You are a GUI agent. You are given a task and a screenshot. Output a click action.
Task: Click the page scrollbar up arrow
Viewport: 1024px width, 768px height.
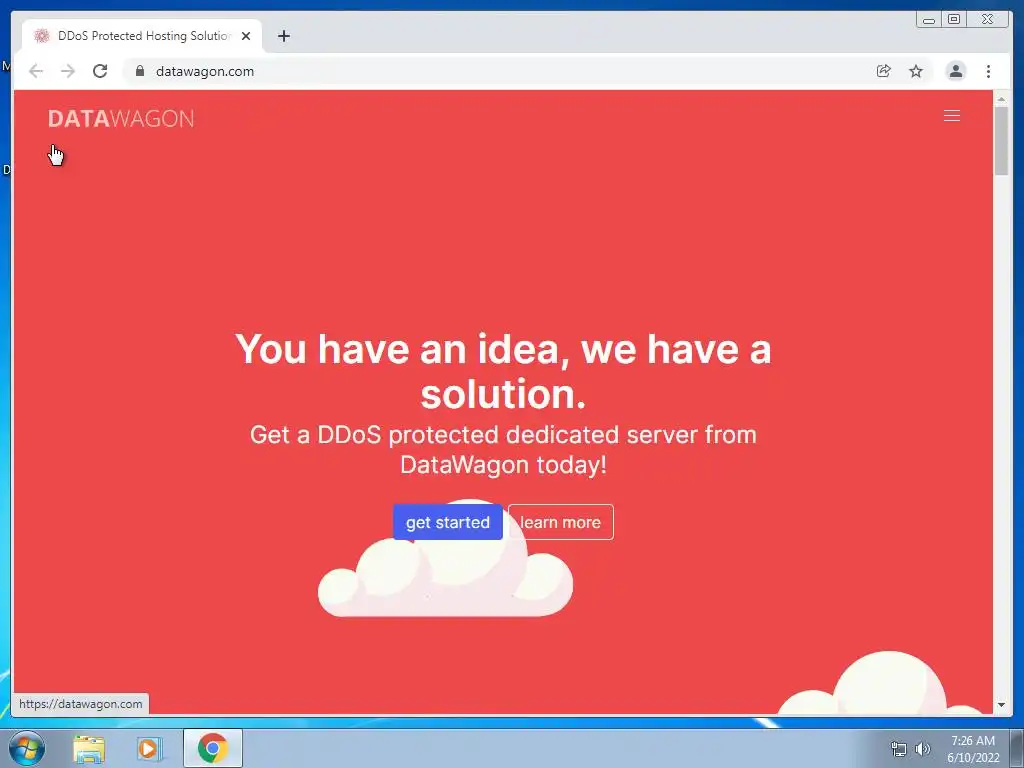(x=1001, y=99)
